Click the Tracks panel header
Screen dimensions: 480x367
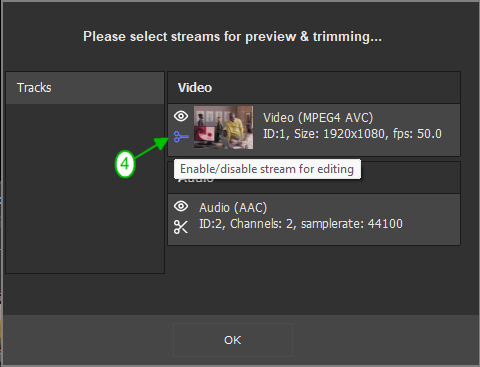[x=85, y=88]
